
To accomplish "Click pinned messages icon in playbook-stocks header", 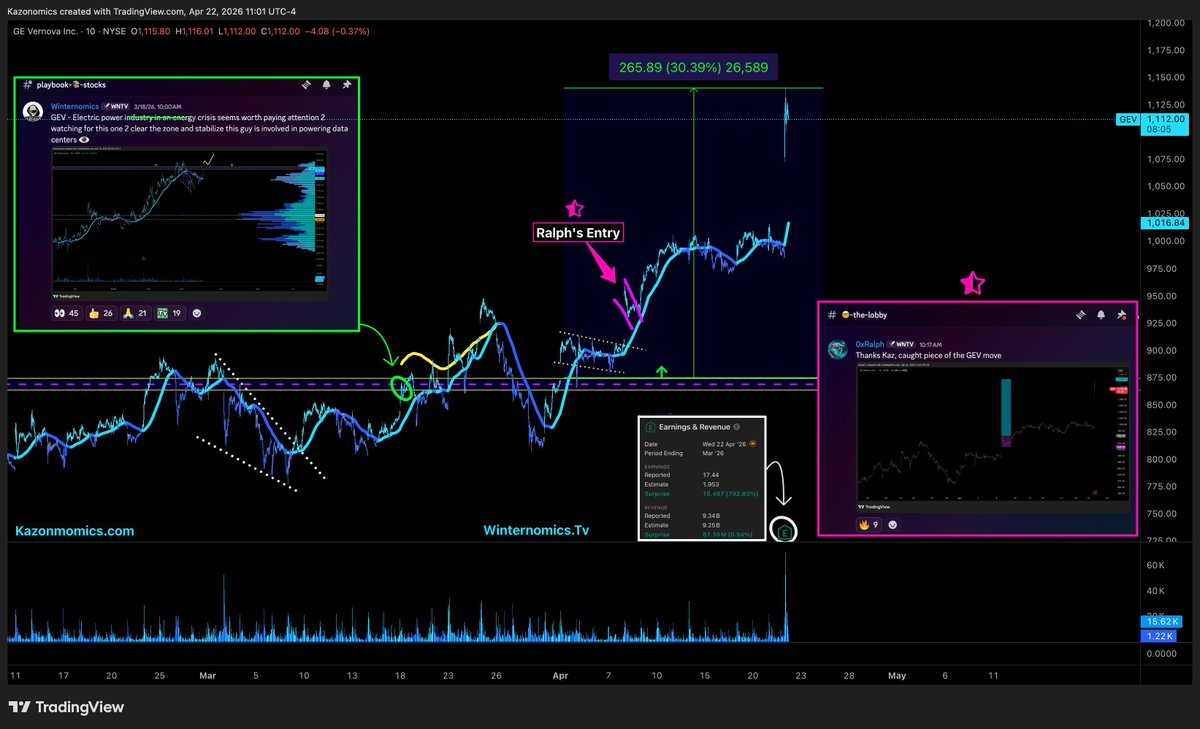I will click(346, 85).
